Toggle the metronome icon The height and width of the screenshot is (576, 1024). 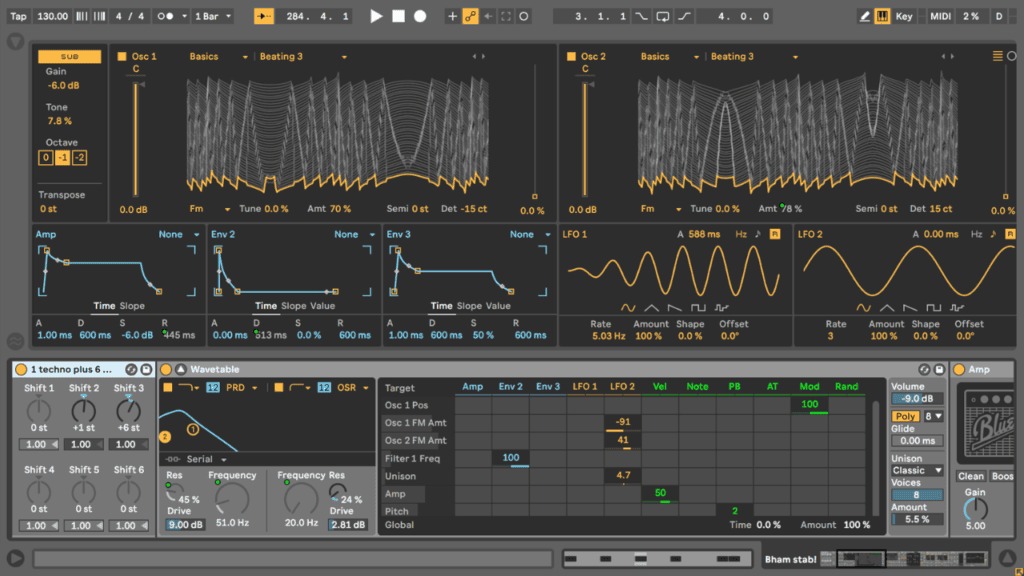point(165,16)
